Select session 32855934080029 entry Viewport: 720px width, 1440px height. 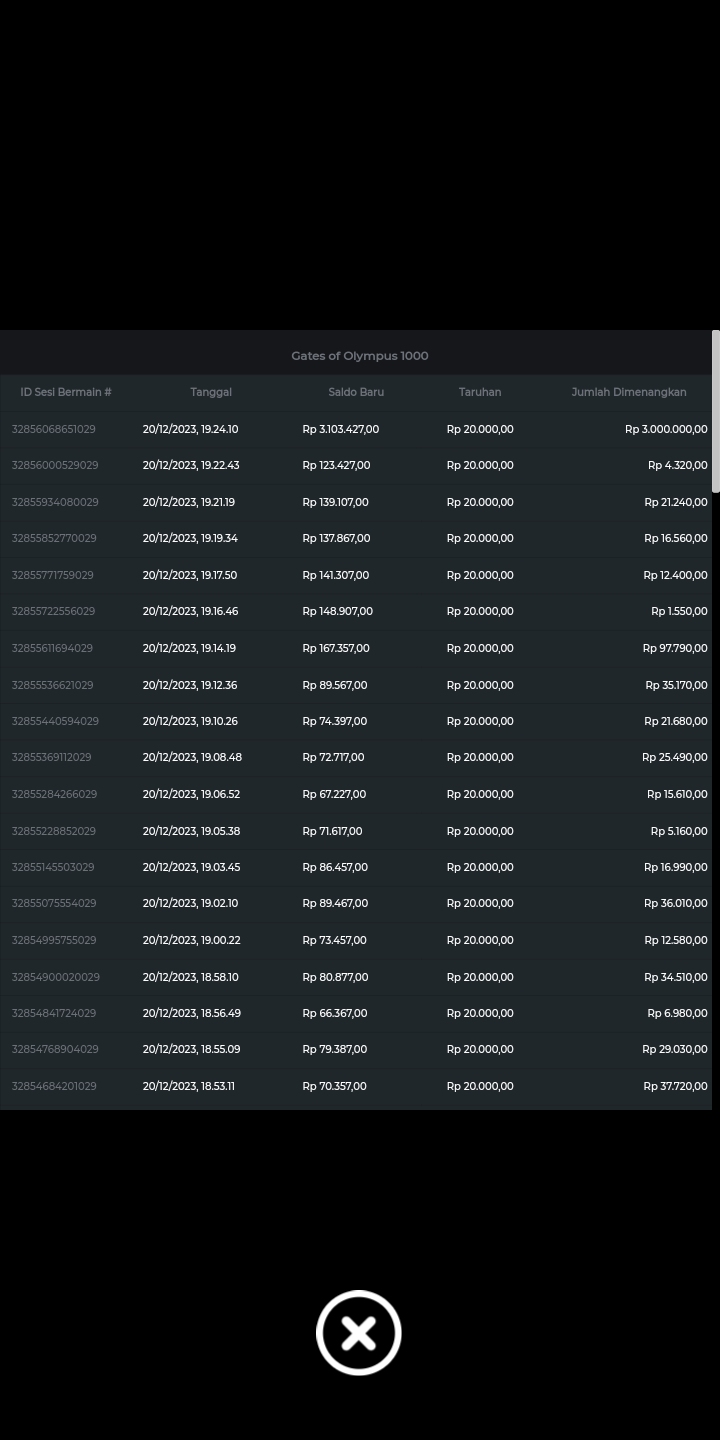point(55,502)
